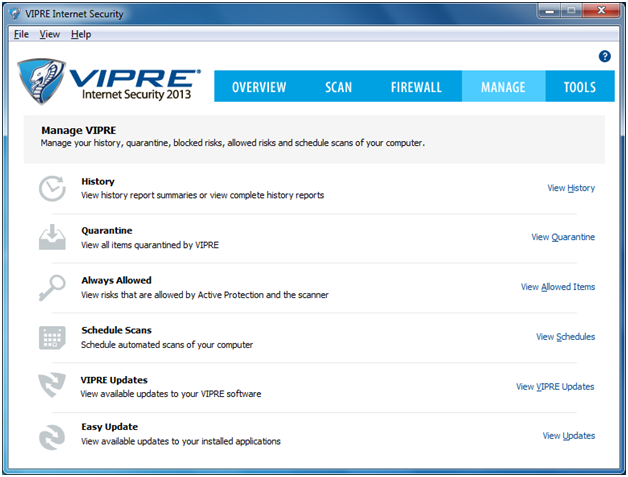Click the Schedule Scans heading text
628x477 pixels.
point(116,330)
